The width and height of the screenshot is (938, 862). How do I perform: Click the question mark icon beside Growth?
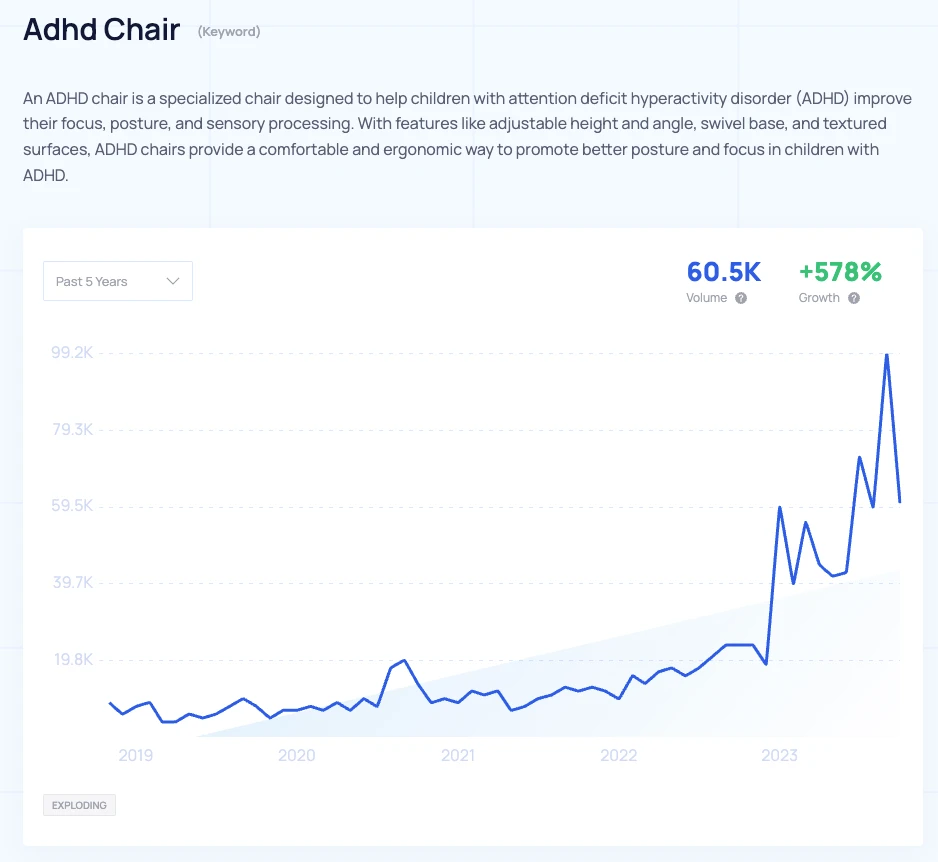[x=854, y=298]
